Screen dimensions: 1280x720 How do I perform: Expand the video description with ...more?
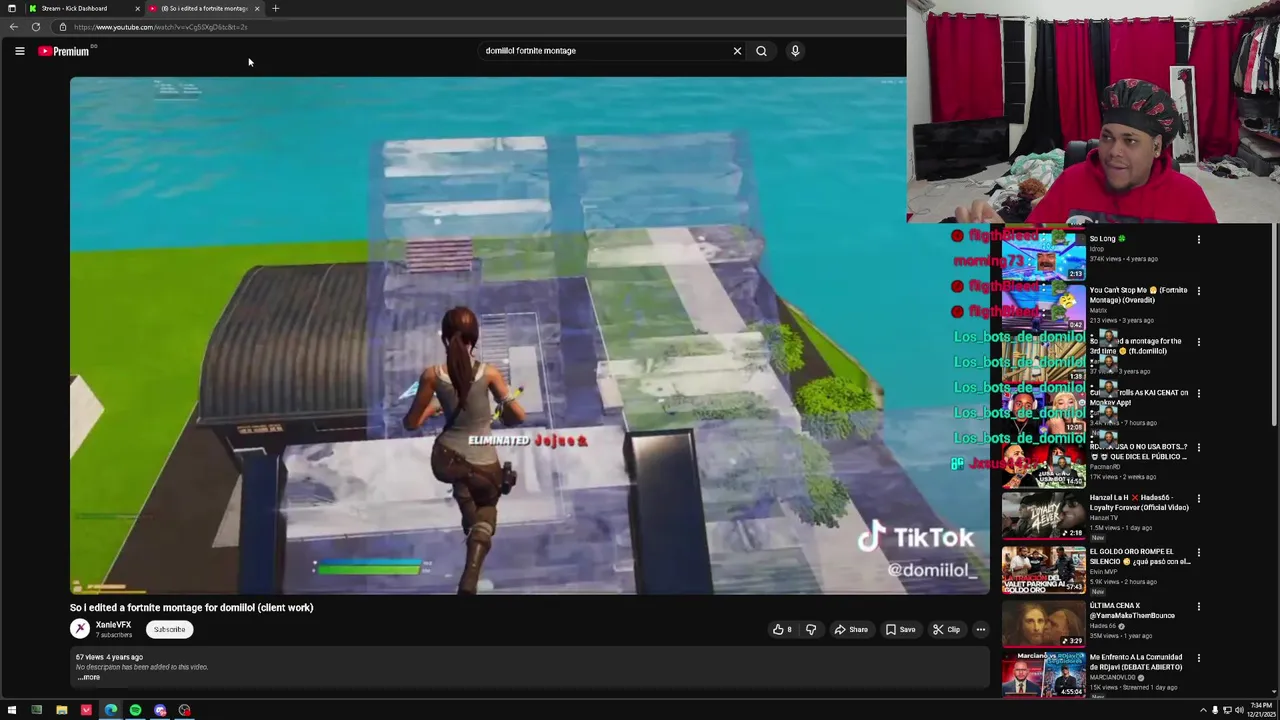(89, 678)
